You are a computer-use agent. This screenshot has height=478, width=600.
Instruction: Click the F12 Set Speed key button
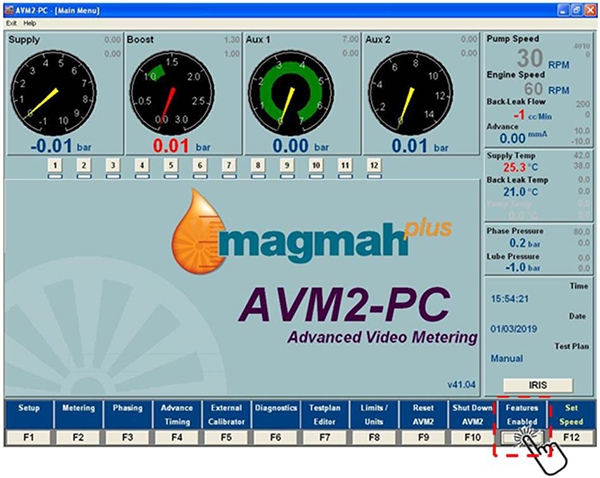571,437
